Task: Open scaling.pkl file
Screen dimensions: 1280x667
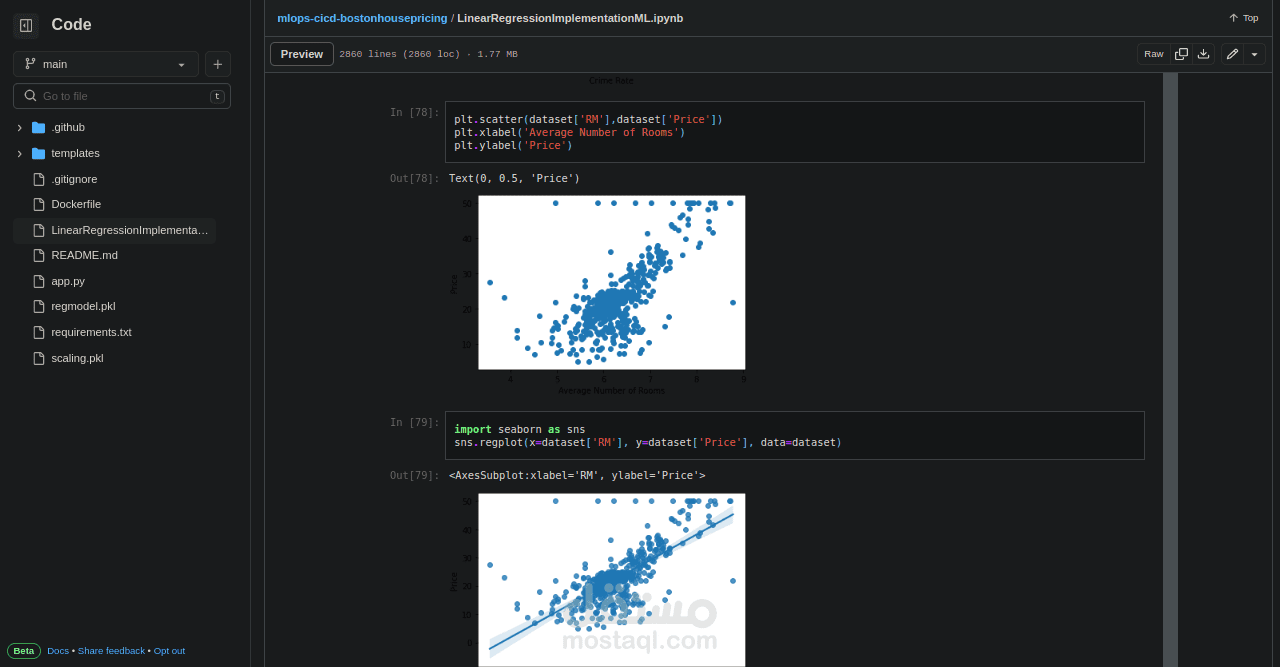Action: (x=77, y=358)
